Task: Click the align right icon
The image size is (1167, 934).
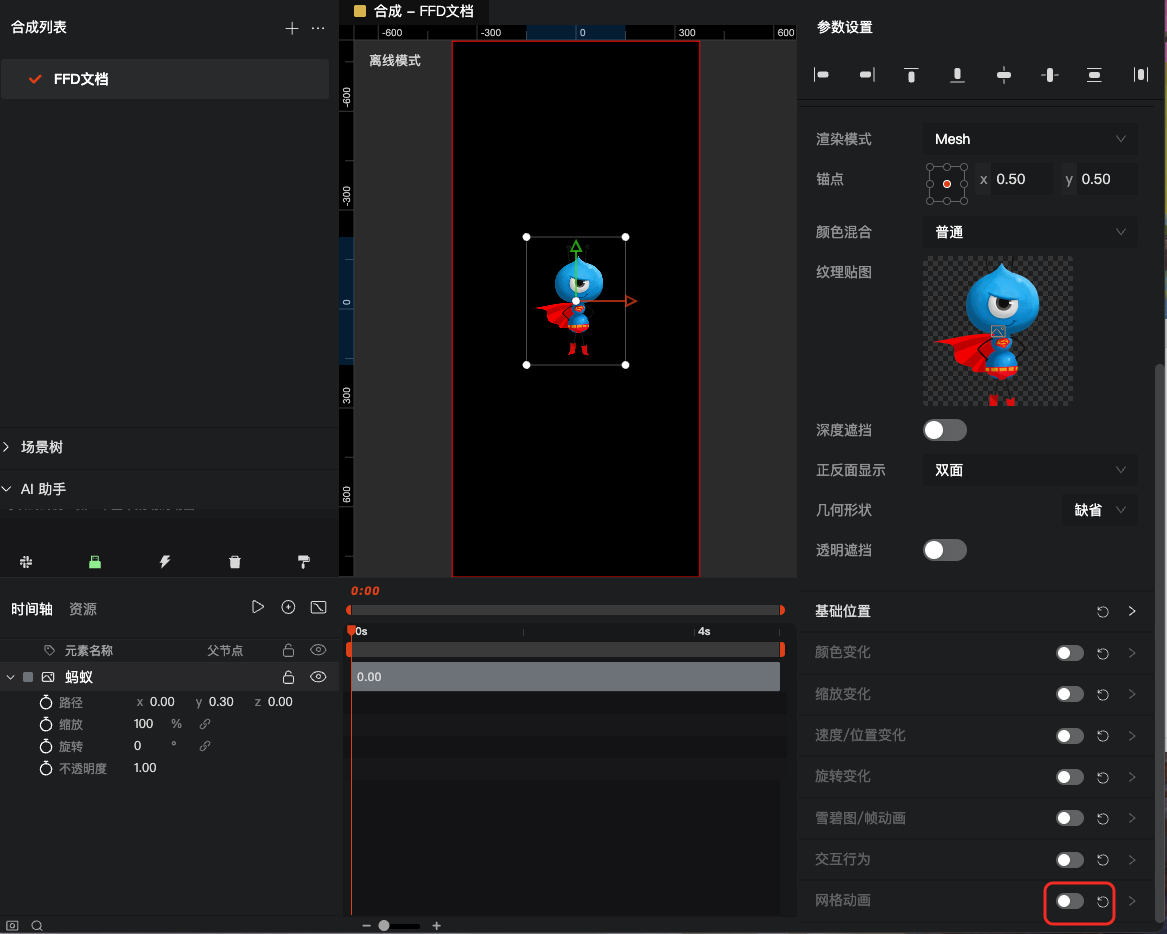Action: tap(867, 74)
